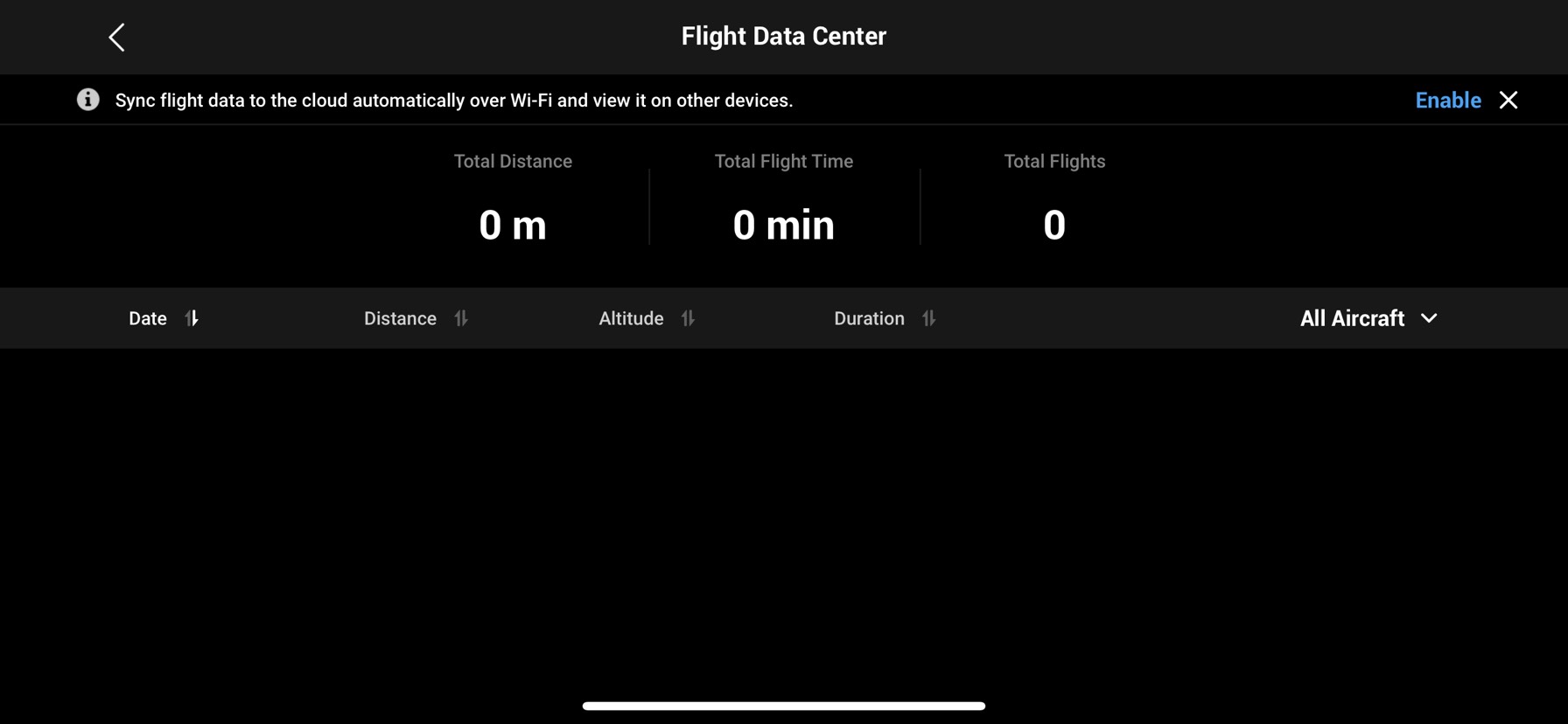Enable cloud sync with the Enable link

point(1447,100)
